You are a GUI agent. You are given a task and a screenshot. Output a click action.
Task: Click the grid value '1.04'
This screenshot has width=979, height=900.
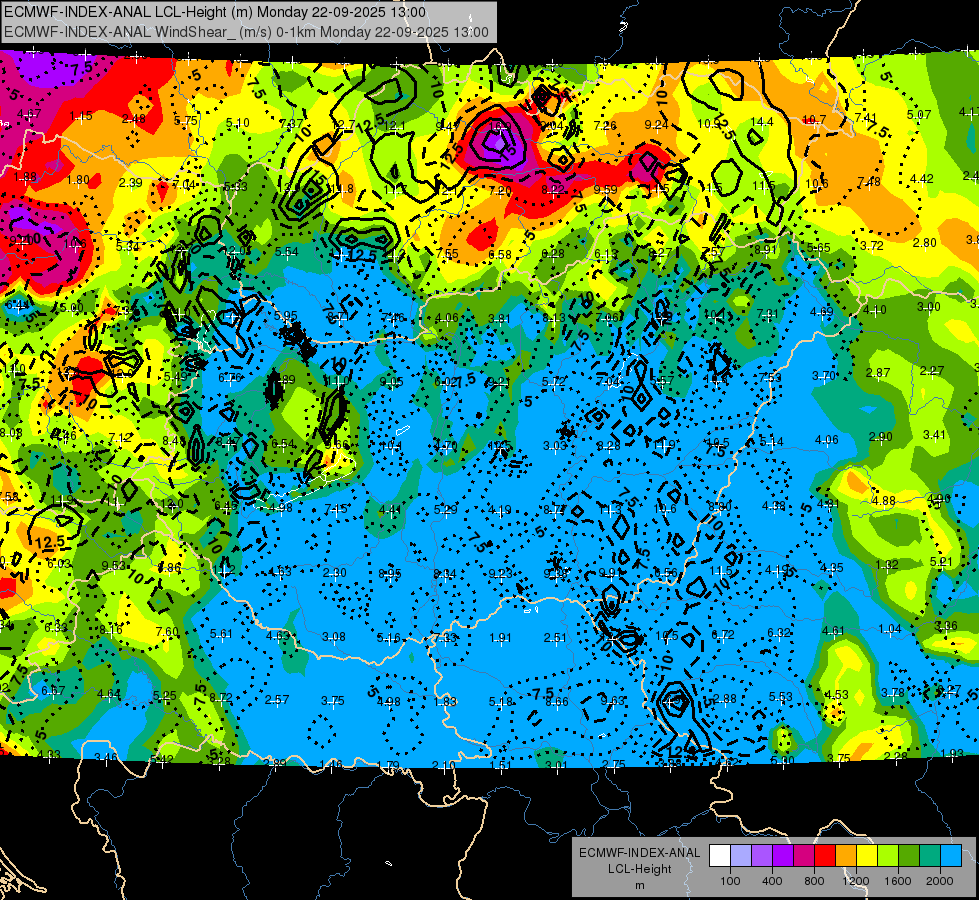[890, 629]
